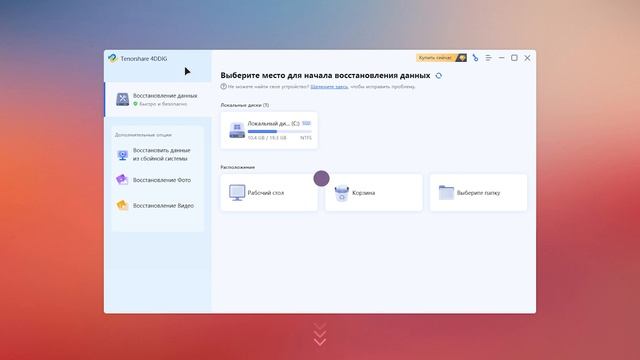Click the green check icon under Восстановление данных
640x360 pixels.
coord(136,104)
